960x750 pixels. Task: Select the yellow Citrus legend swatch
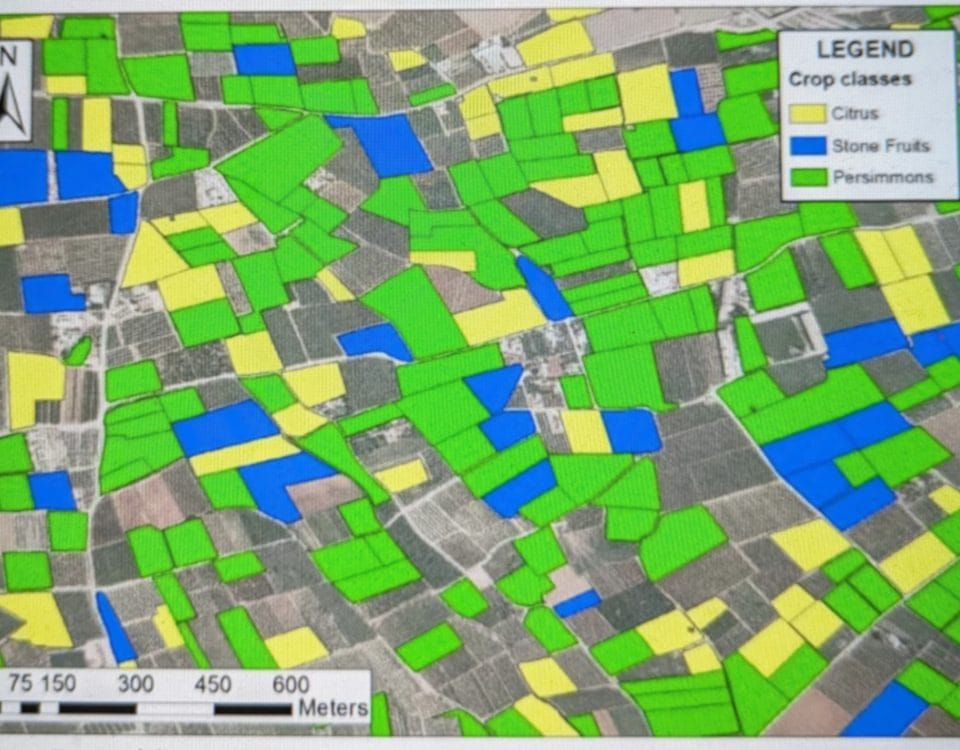click(808, 113)
